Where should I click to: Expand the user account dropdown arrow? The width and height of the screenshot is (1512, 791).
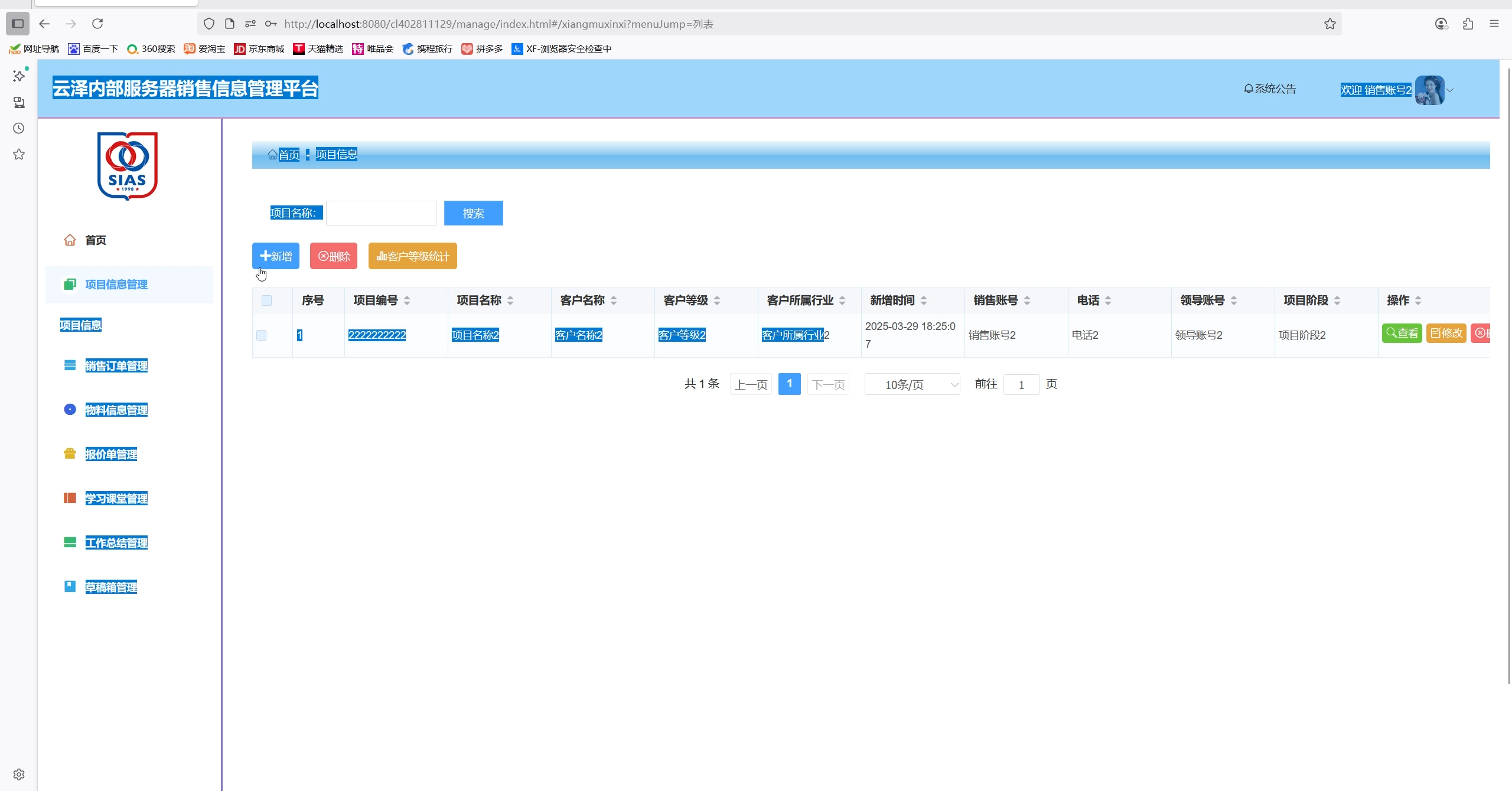point(1450,90)
